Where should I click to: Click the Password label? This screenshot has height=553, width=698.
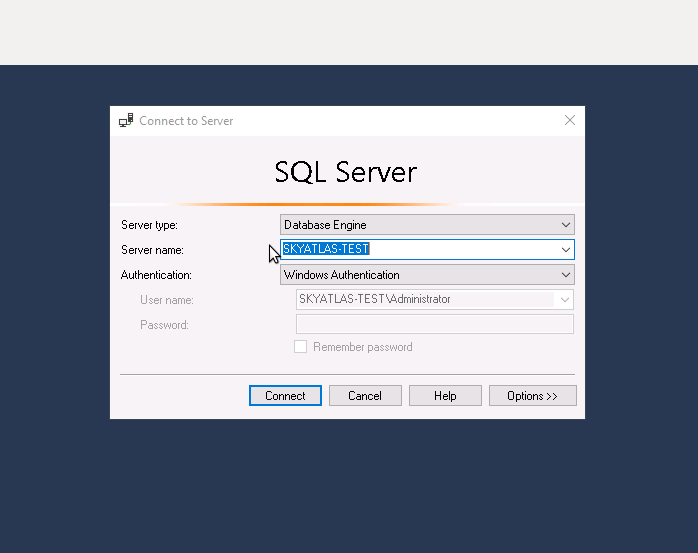pos(164,325)
